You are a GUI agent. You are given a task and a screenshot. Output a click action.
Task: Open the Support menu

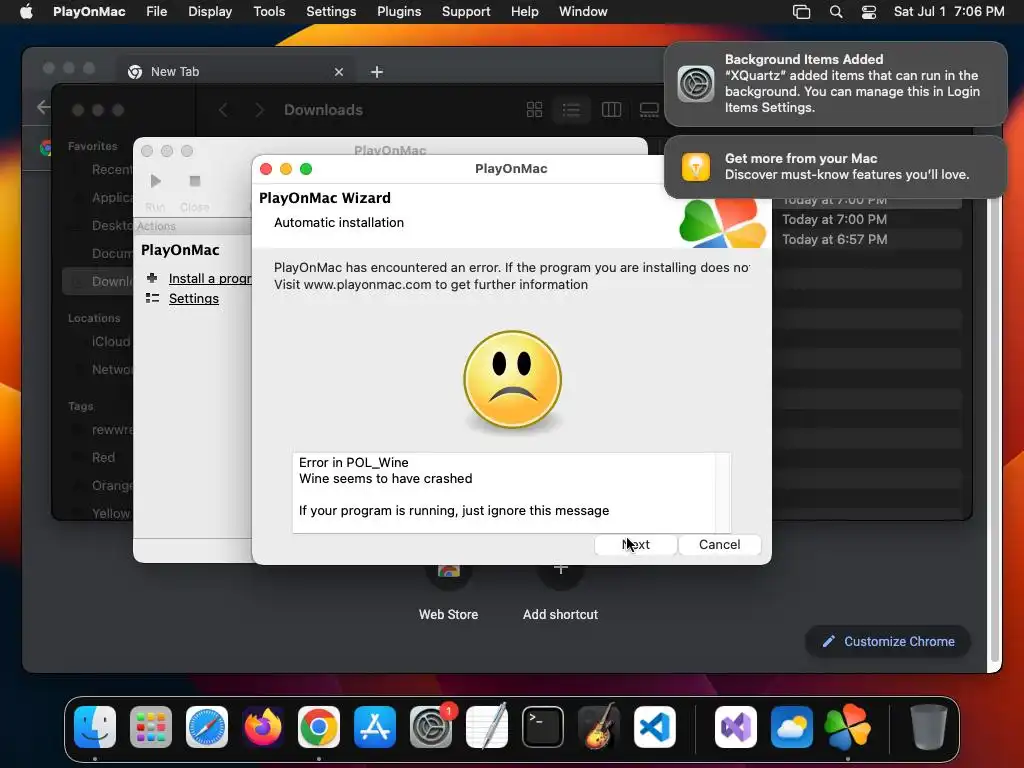466,12
